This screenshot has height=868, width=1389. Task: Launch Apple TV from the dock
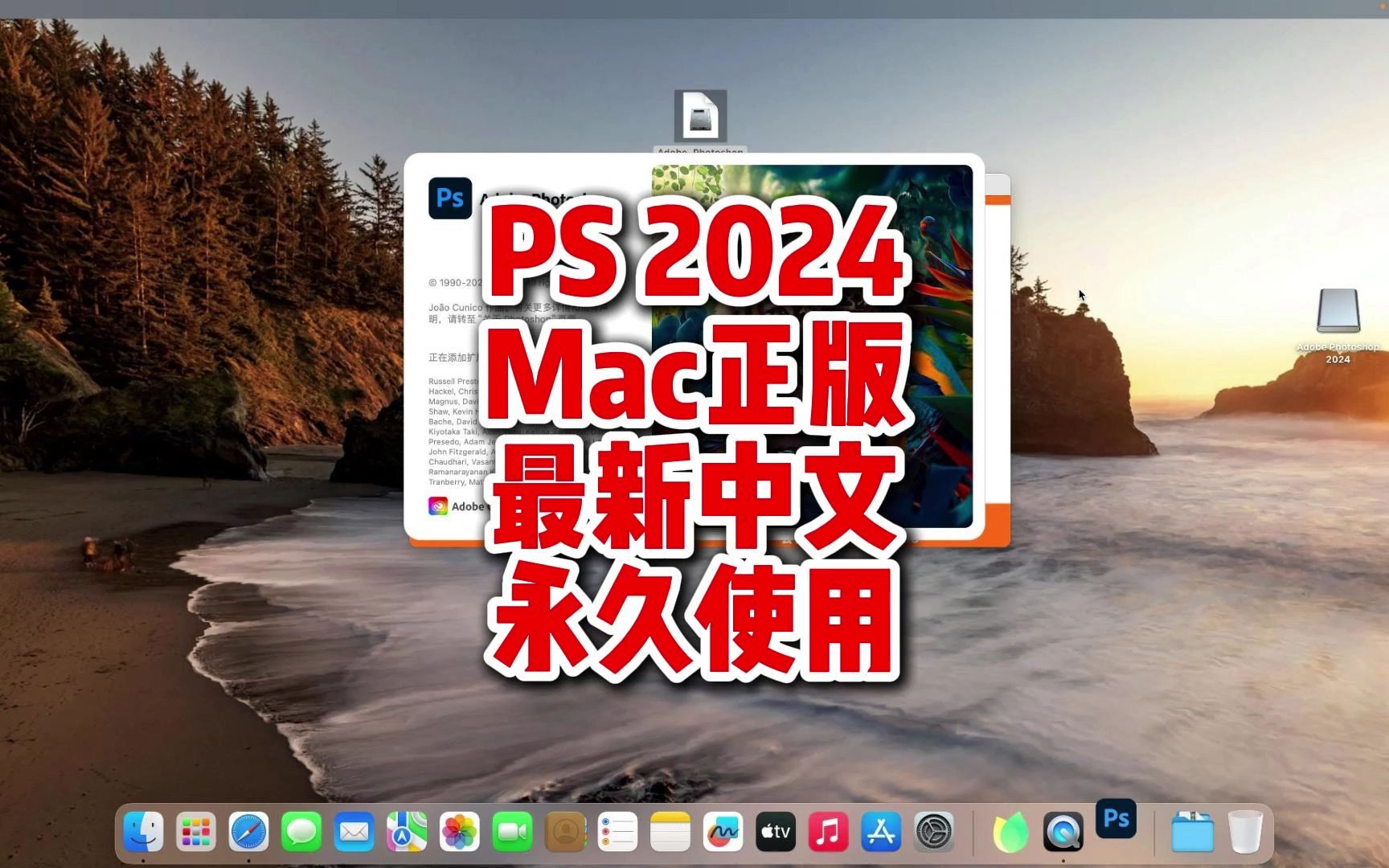[776, 832]
